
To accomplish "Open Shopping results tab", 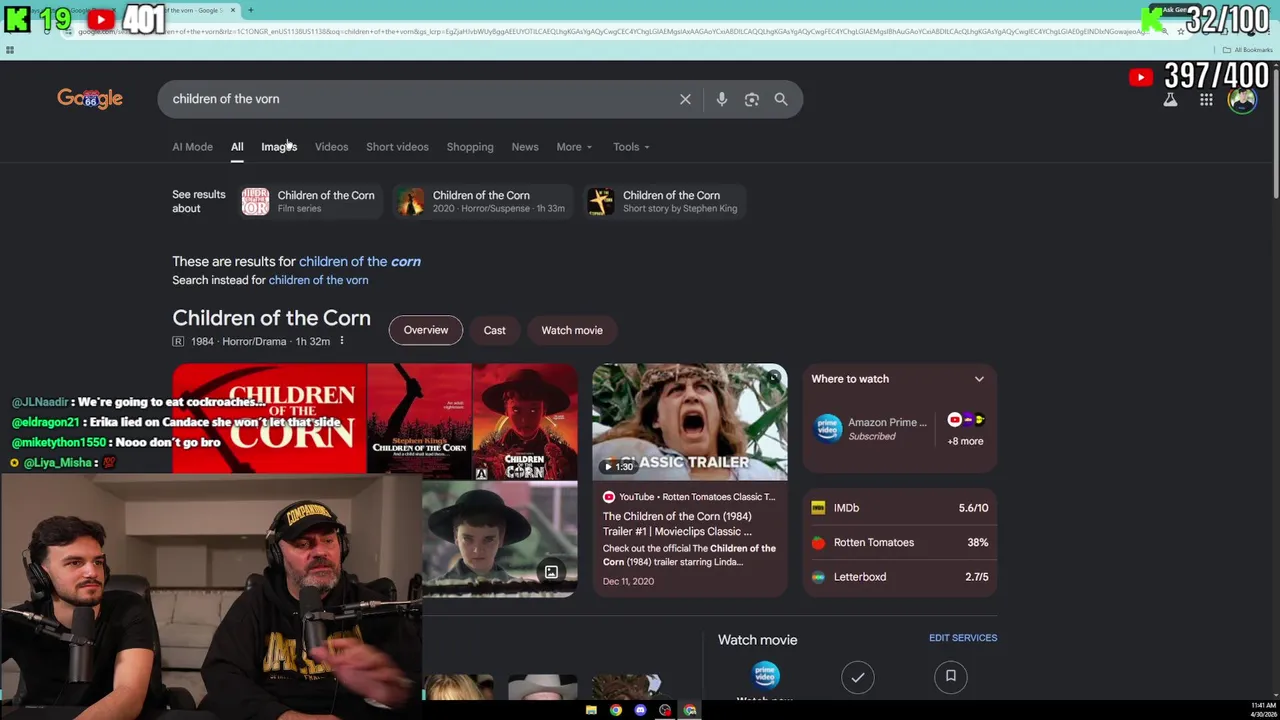I will (470, 147).
